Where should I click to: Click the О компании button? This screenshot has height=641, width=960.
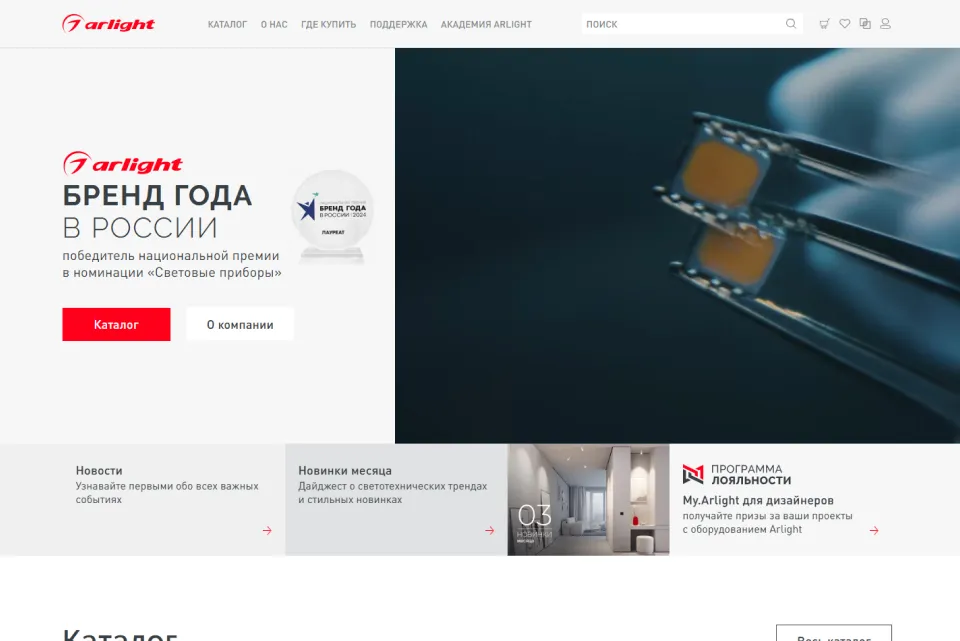240,324
